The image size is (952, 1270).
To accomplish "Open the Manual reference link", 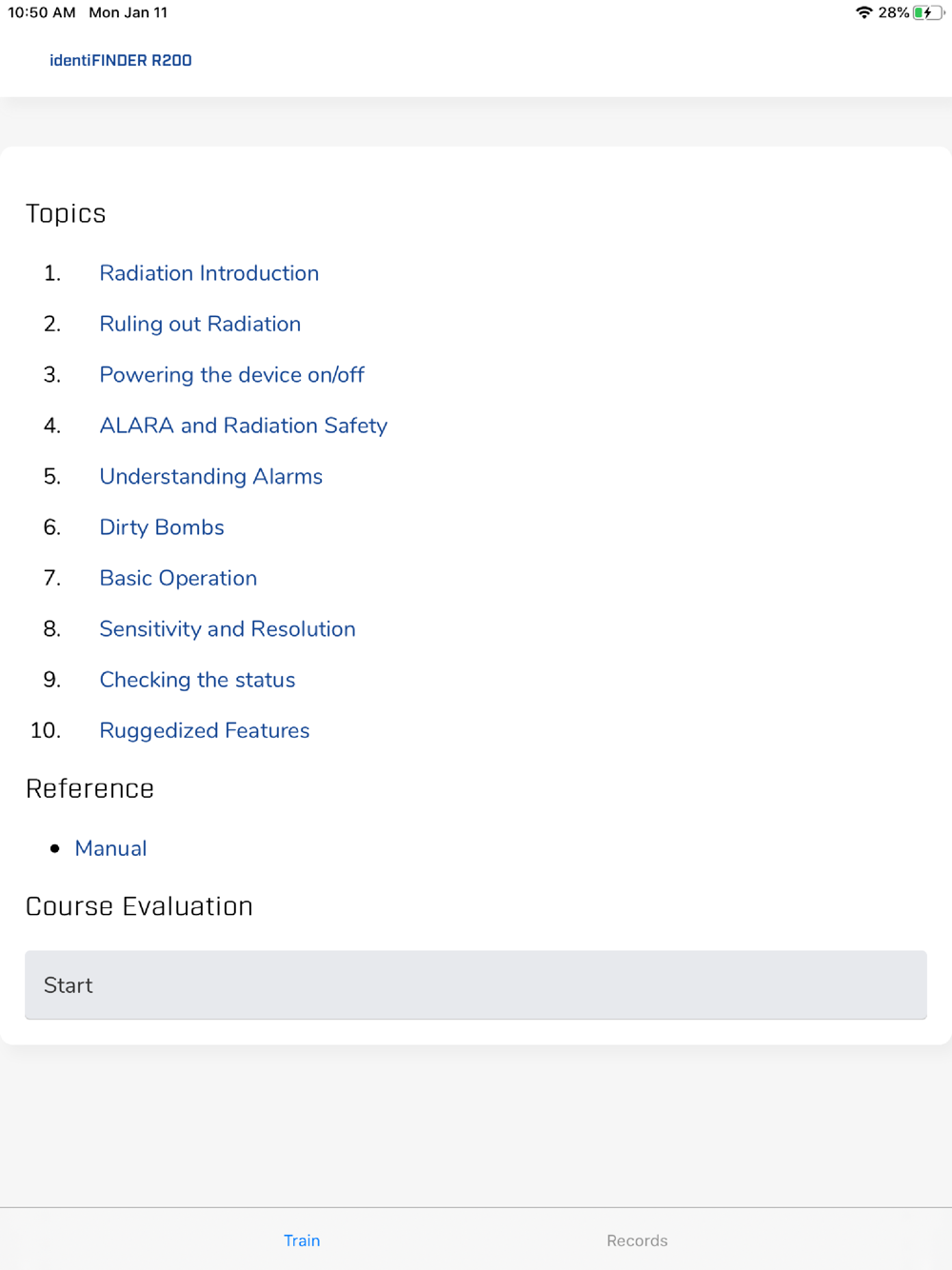I will pos(110,848).
